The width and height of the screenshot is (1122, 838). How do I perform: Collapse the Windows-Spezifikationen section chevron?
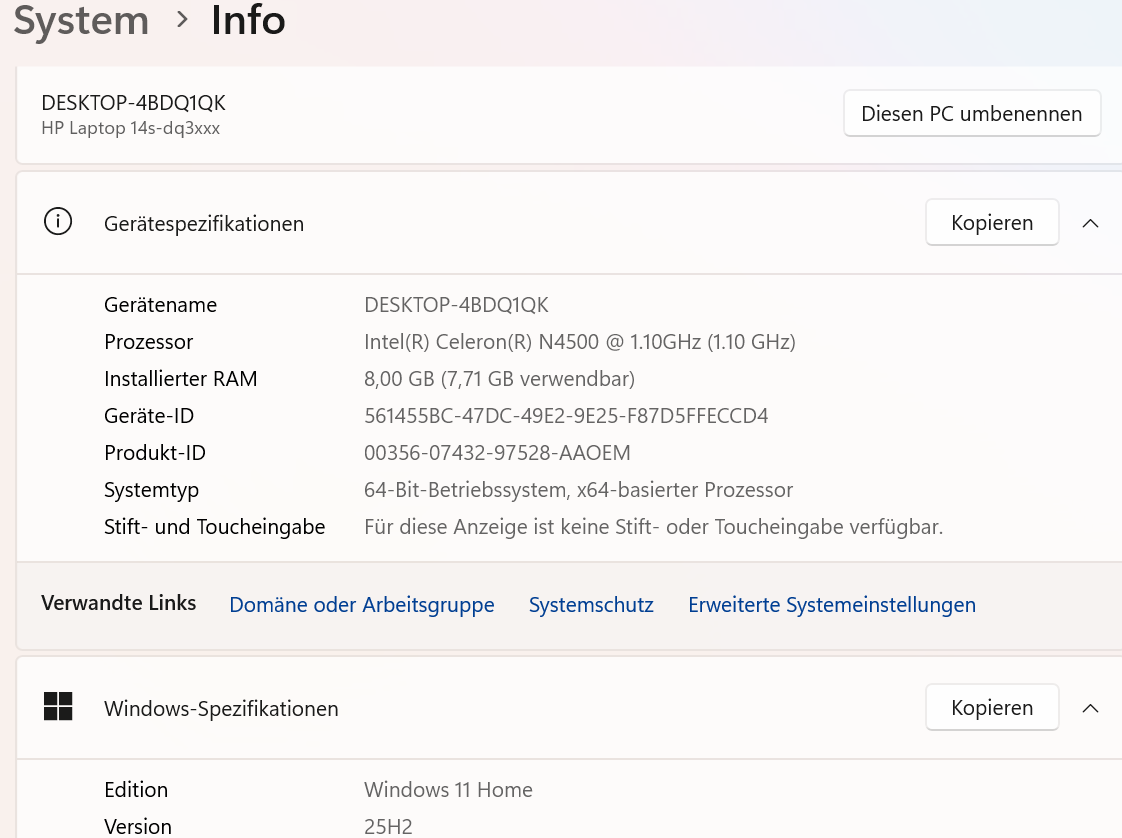[x=1090, y=708]
